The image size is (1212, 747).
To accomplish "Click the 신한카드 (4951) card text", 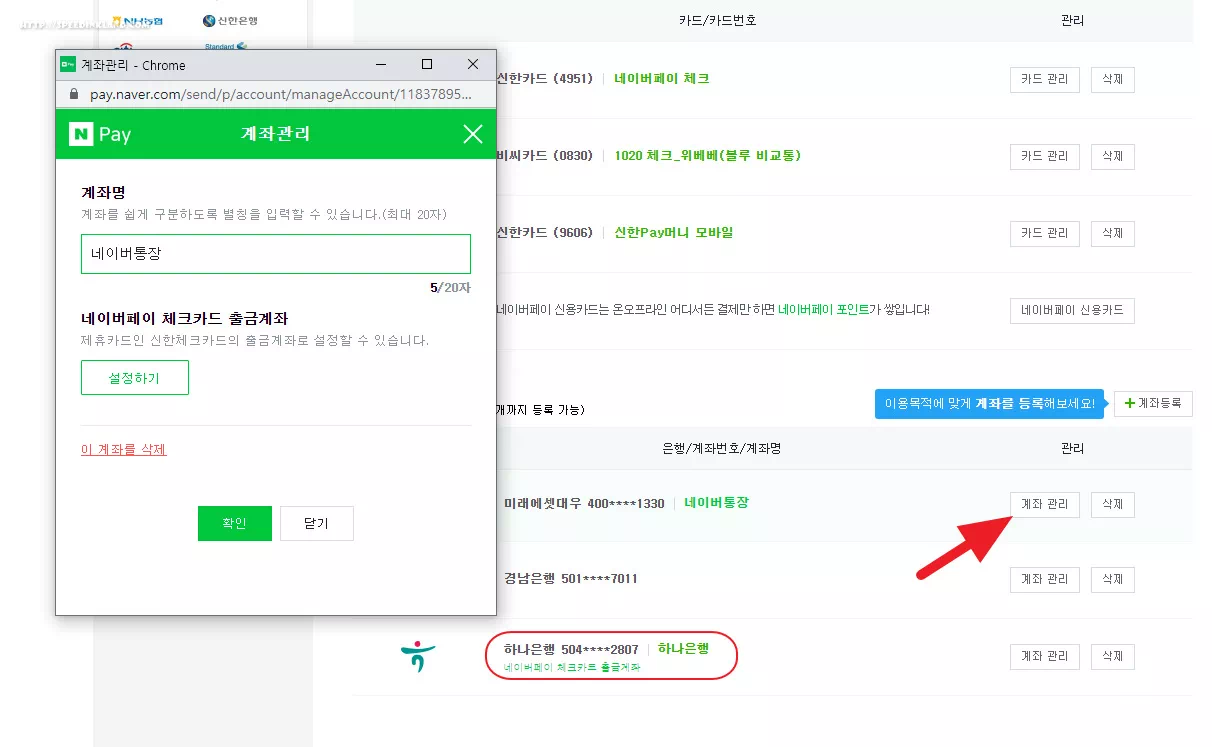I will click(x=545, y=78).
